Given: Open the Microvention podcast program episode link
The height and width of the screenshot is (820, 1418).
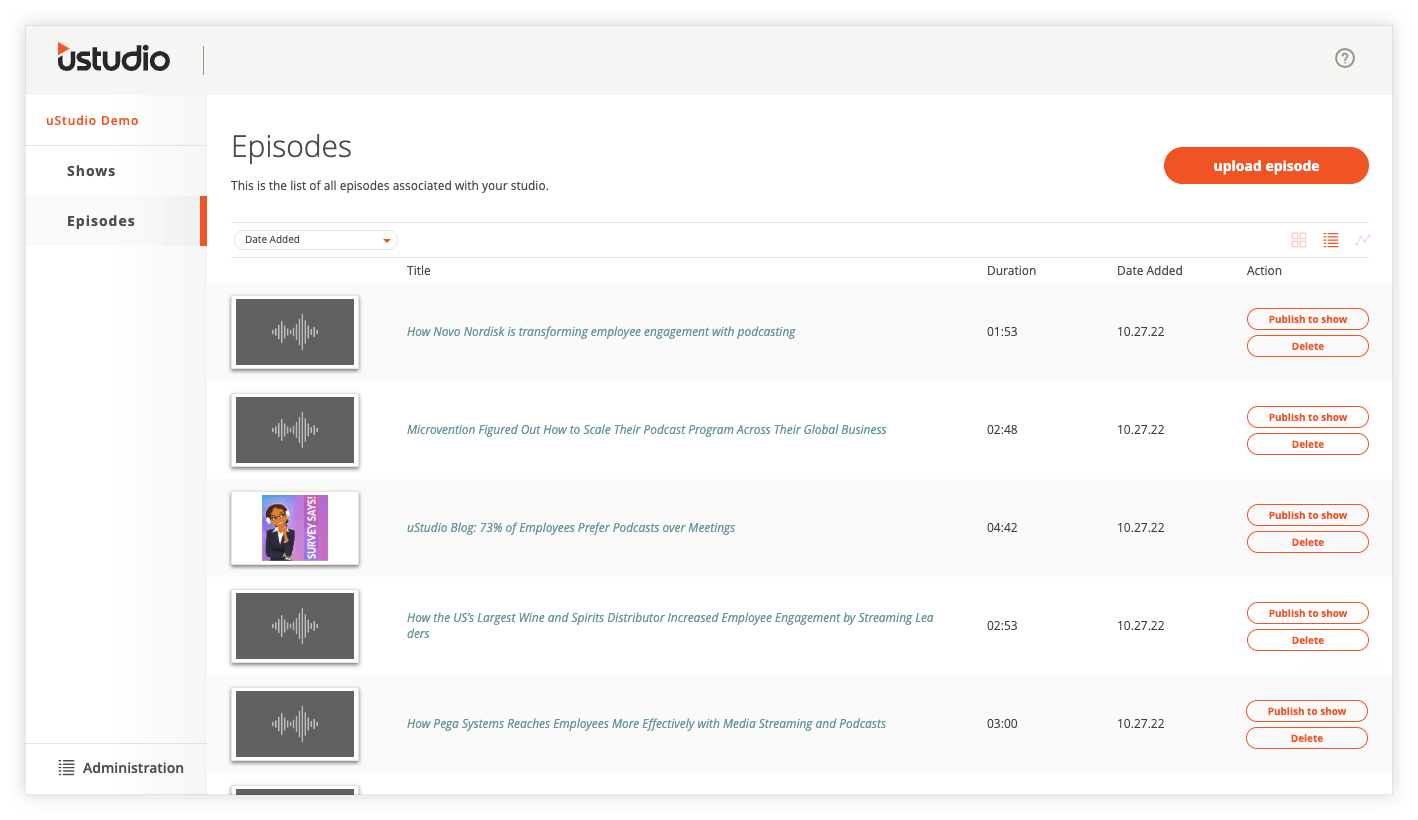Looking at the screenshot, I should [x=647, y=430].
